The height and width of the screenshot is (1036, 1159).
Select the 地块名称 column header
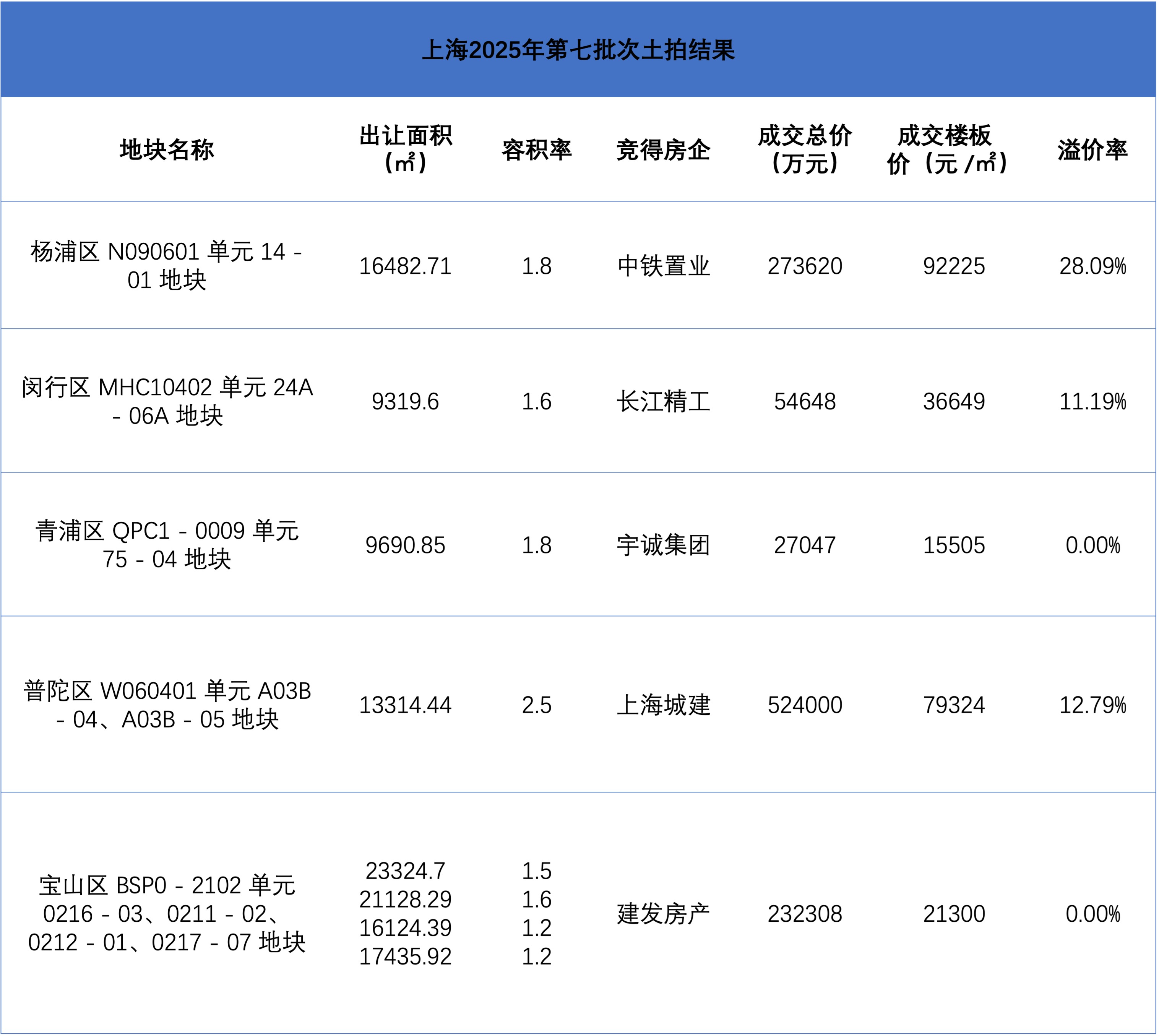pos(167,150)
